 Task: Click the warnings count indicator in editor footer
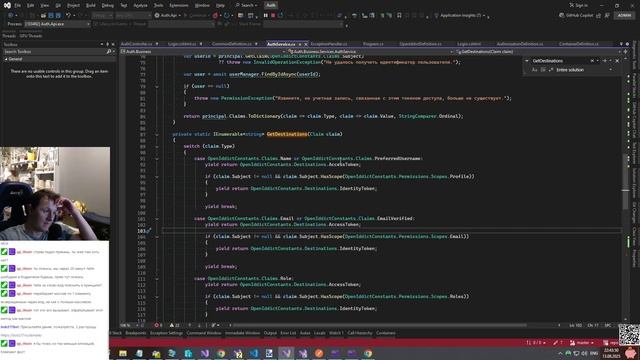pos(175,325)
